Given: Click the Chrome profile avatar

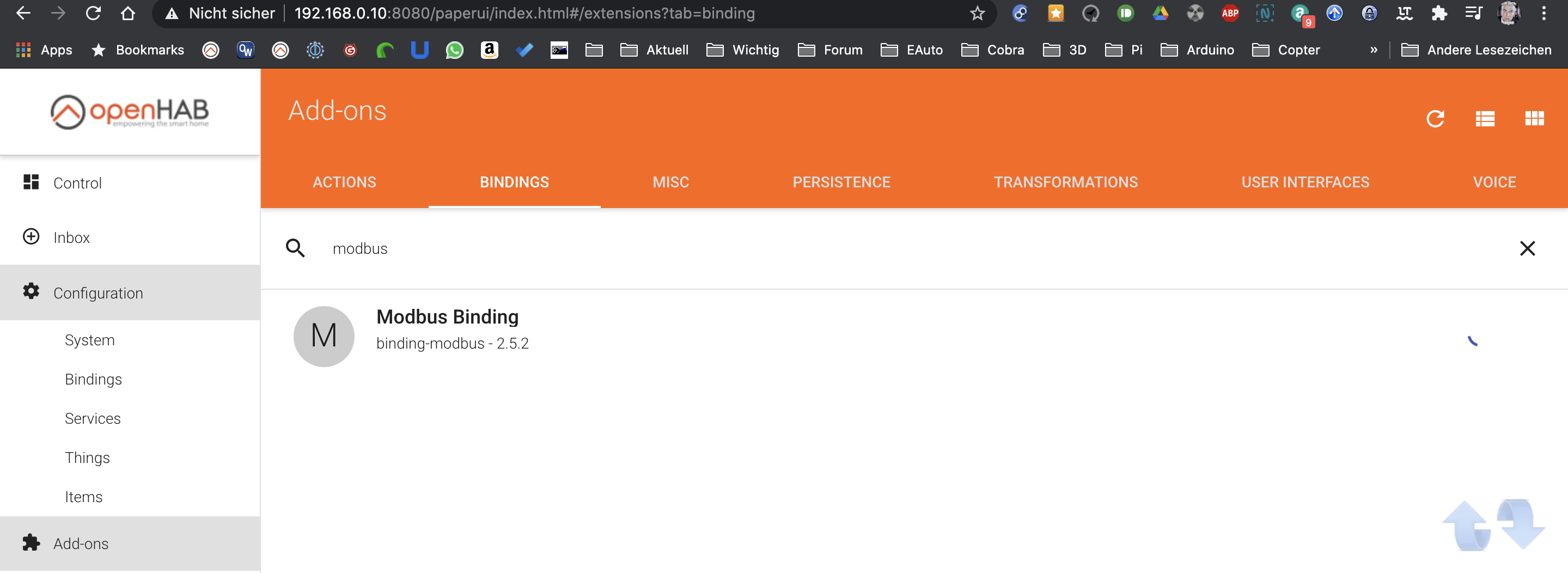Looking at the screenshot, I should (1508, 14).
